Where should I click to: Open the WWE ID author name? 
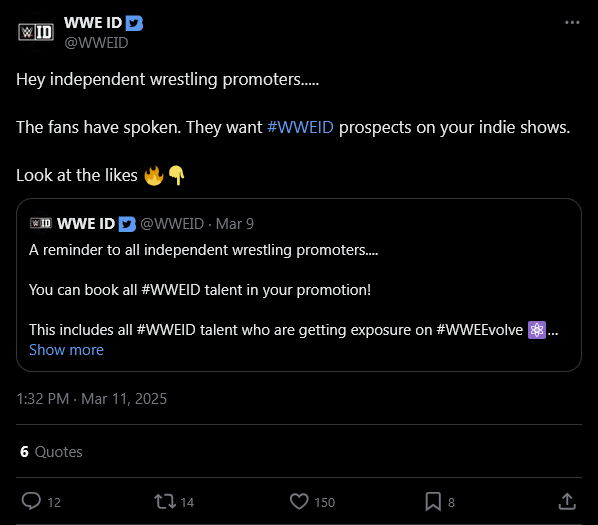pyautogui.click(x=93, y=23)
